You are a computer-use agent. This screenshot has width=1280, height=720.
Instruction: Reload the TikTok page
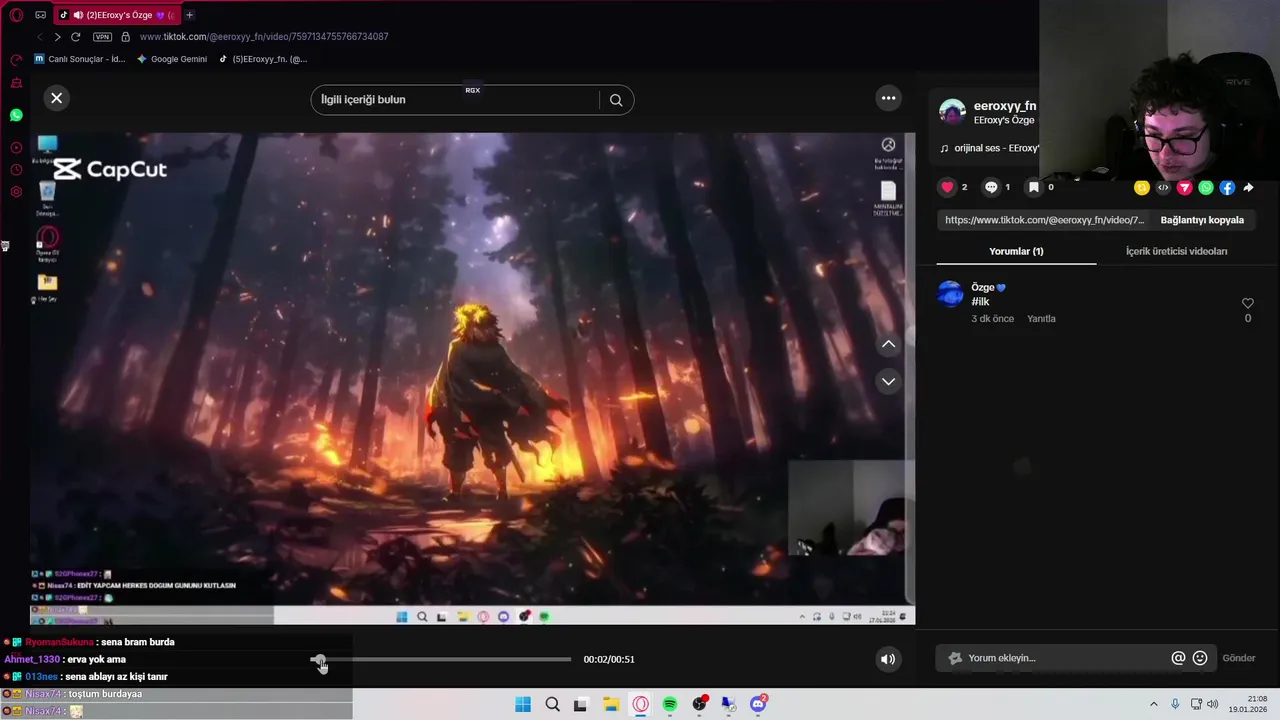(75, 37)
